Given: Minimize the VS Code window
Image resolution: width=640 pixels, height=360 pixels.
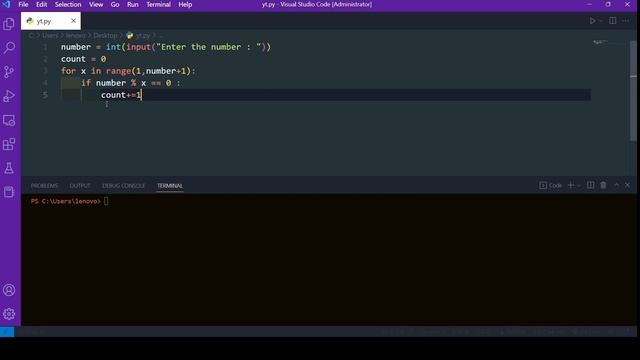Looking at the screenshot, I should (589, 4).
